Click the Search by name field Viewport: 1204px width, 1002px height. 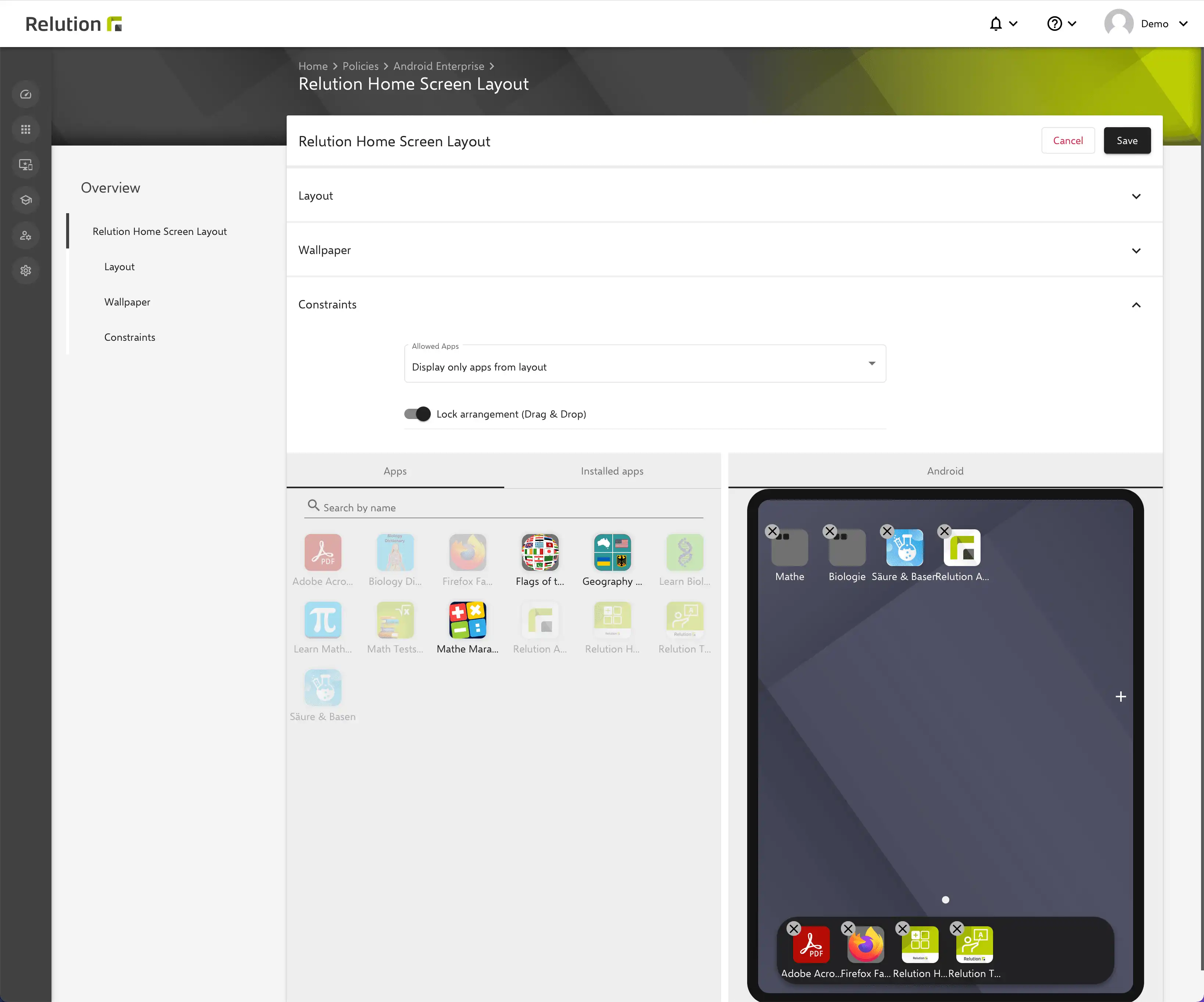click(x=504, y=508)
